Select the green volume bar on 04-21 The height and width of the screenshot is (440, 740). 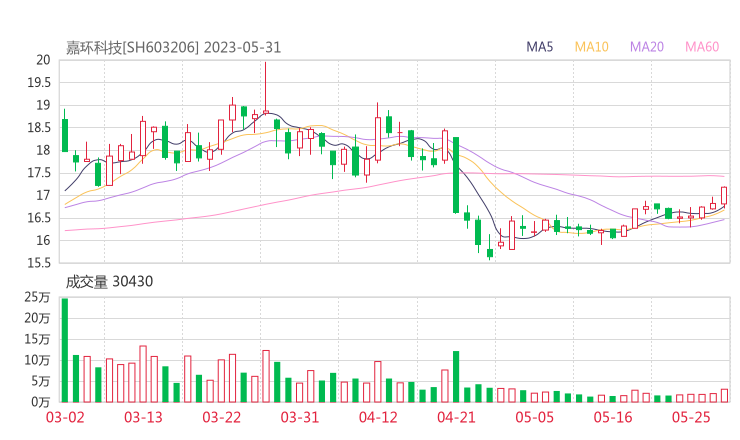click(x=456, y=377)
